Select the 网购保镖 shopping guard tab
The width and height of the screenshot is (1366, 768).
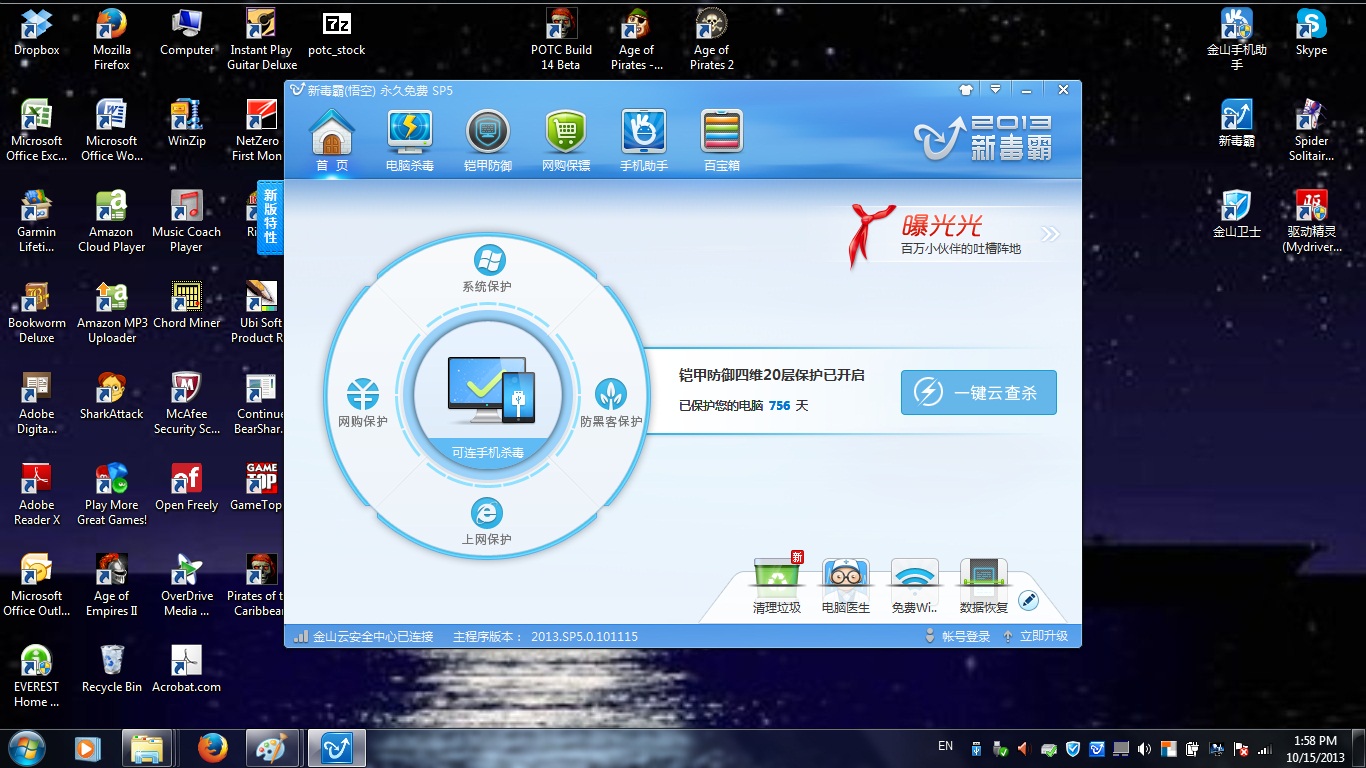pyautogui.click(x=566, y=141)
